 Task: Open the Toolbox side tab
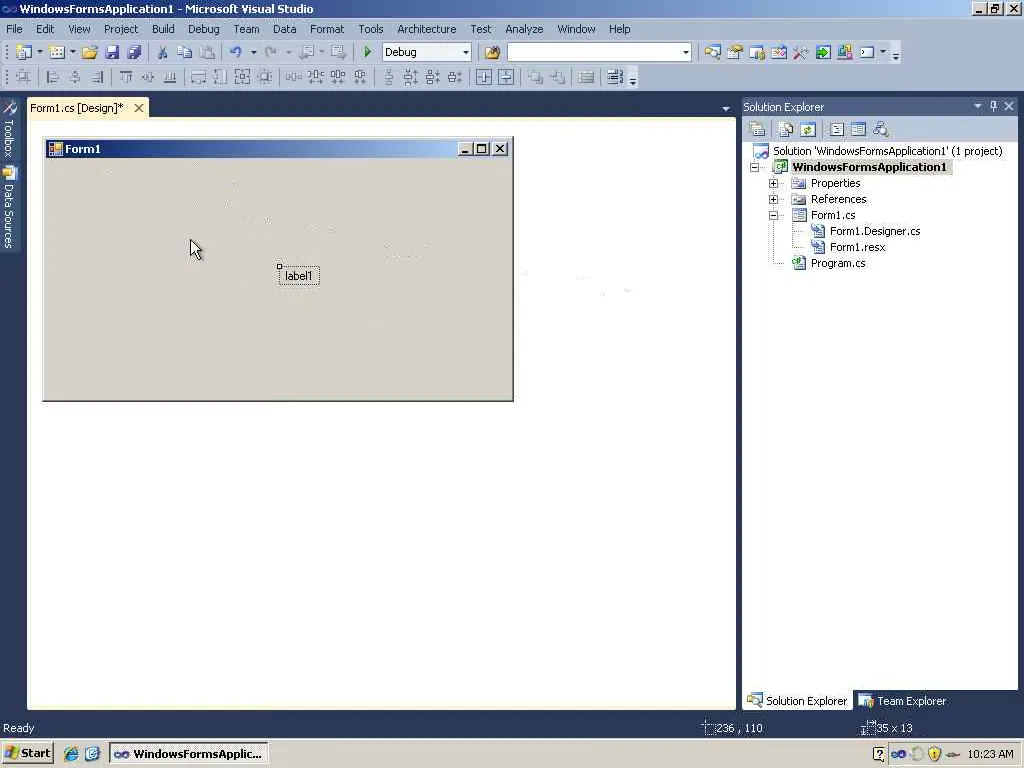coord(9,129)
